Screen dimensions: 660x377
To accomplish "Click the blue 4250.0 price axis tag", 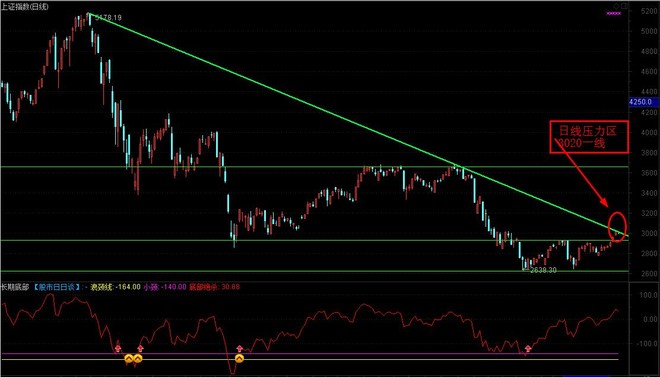I will 641,102.
